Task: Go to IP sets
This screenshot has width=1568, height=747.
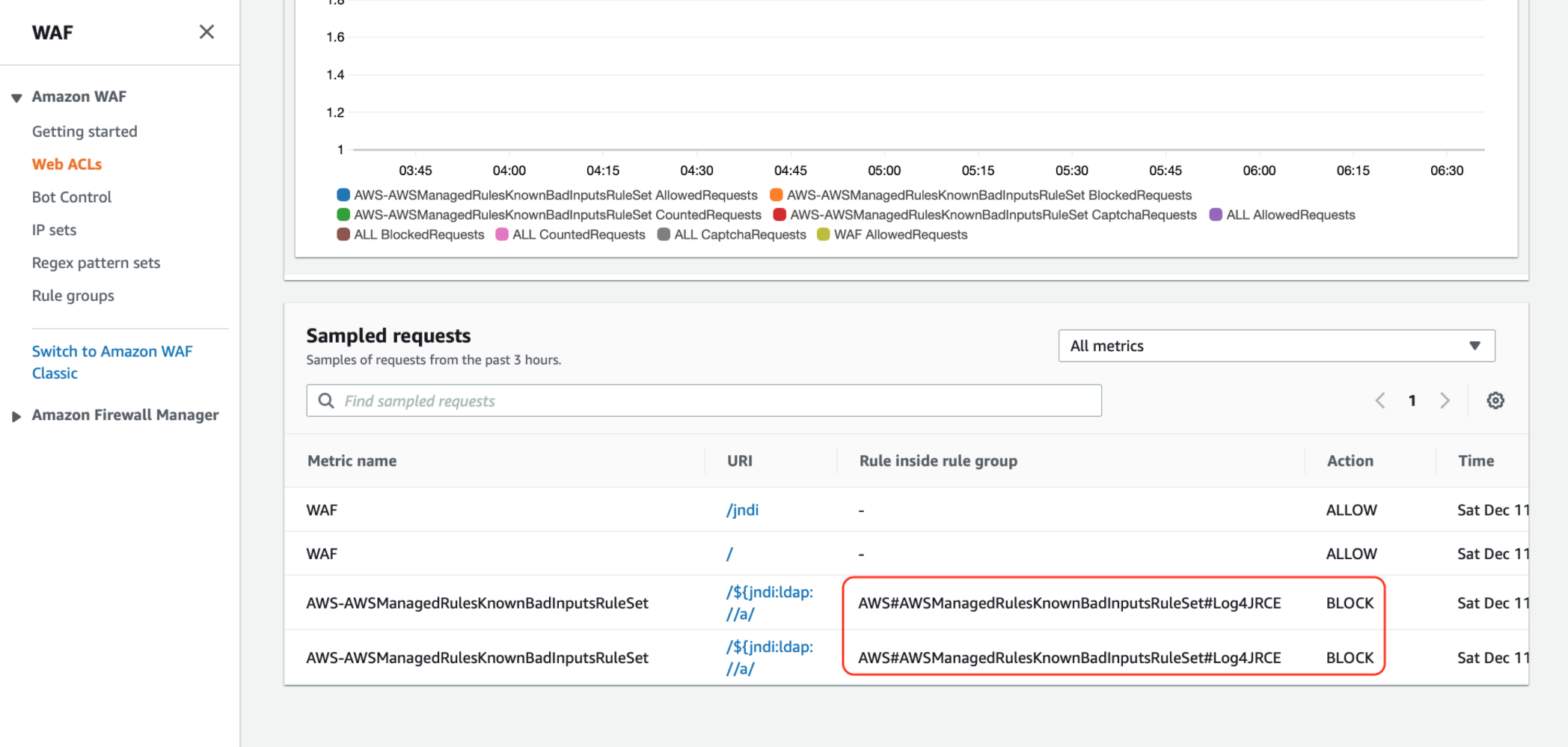Action: coord(54,230)
